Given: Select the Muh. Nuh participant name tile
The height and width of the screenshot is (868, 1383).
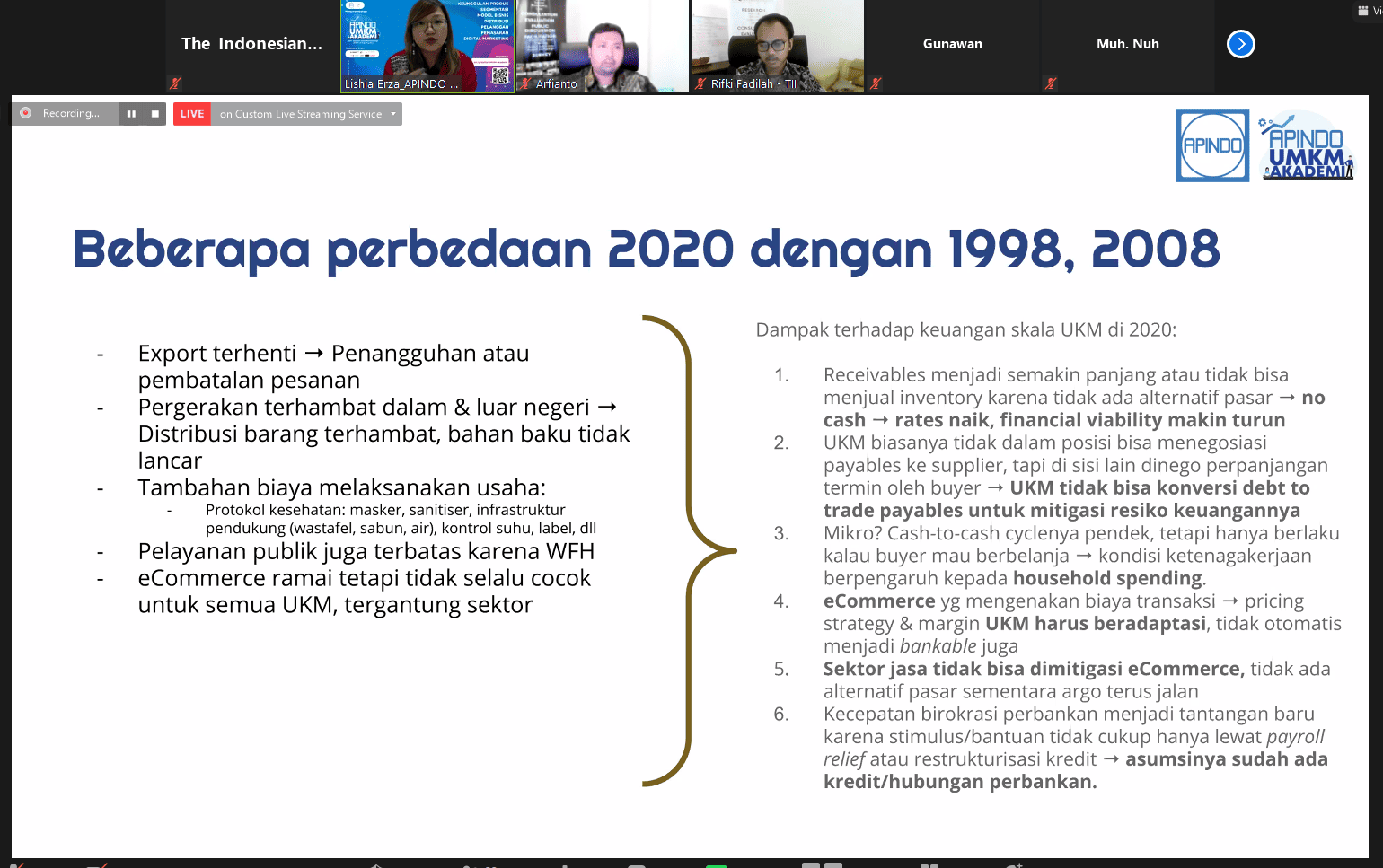Looking at the screenshot, I should tap(1127, 44).
